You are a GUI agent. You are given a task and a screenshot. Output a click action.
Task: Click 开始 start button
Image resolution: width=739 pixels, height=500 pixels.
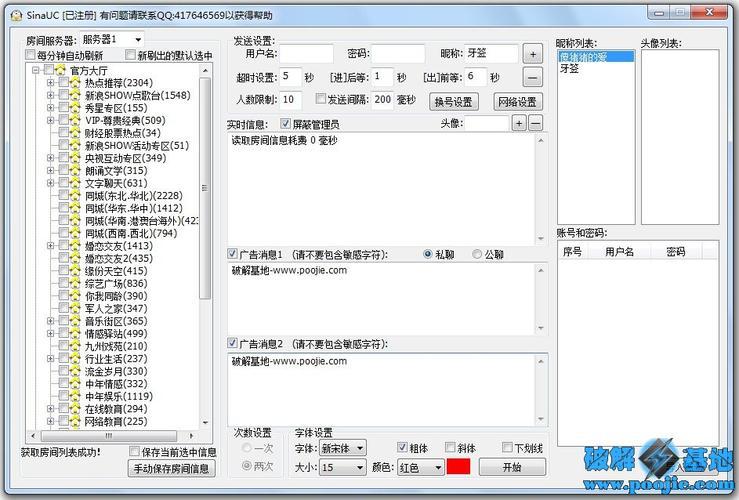pos(512,467)
